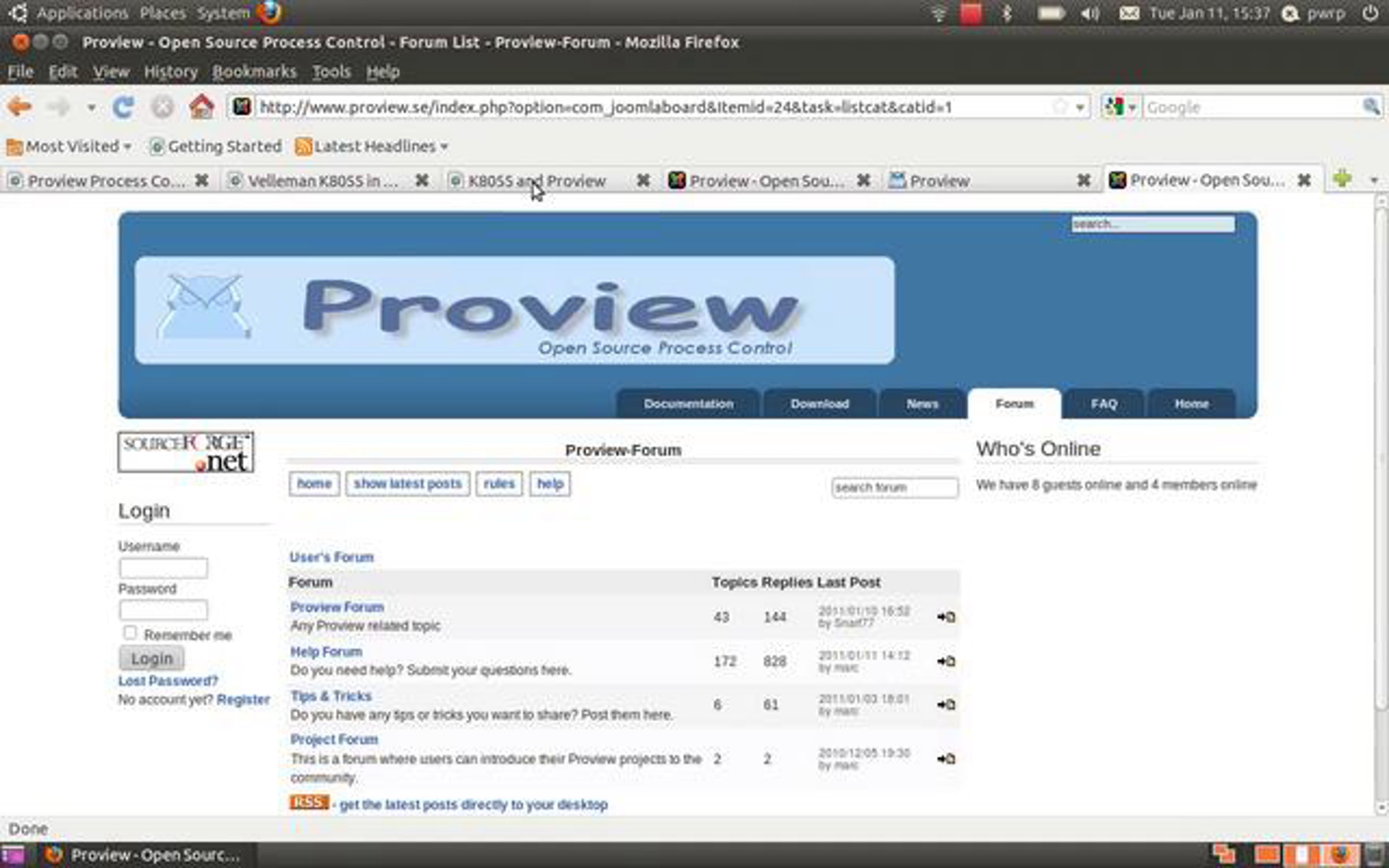Click the Firefox back arrow button
The height and width of the screenshot is (868, 1389).
(20, 107)
